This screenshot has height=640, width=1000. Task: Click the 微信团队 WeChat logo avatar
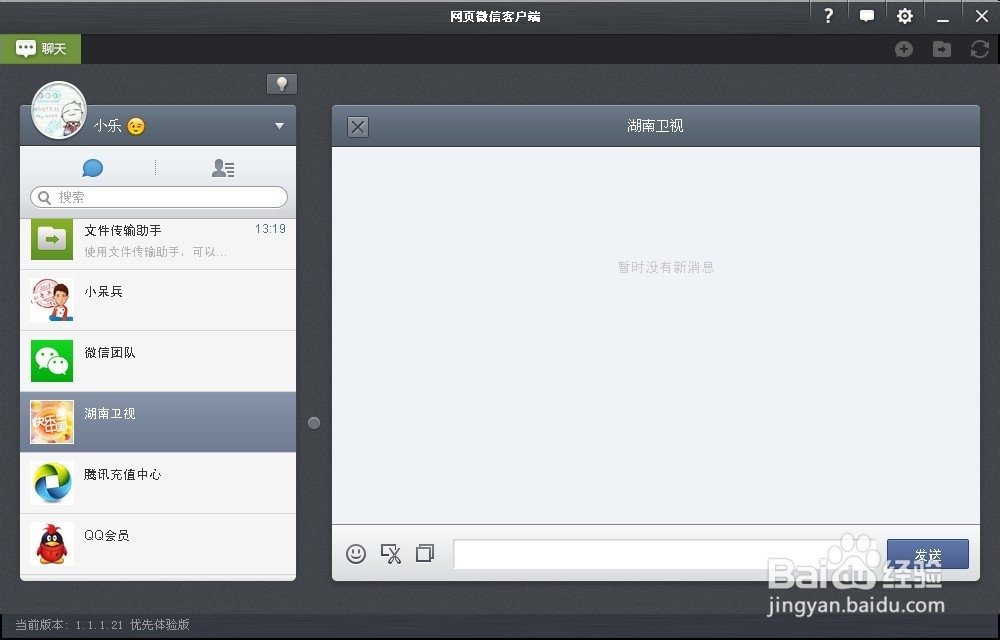coord(52,361)
